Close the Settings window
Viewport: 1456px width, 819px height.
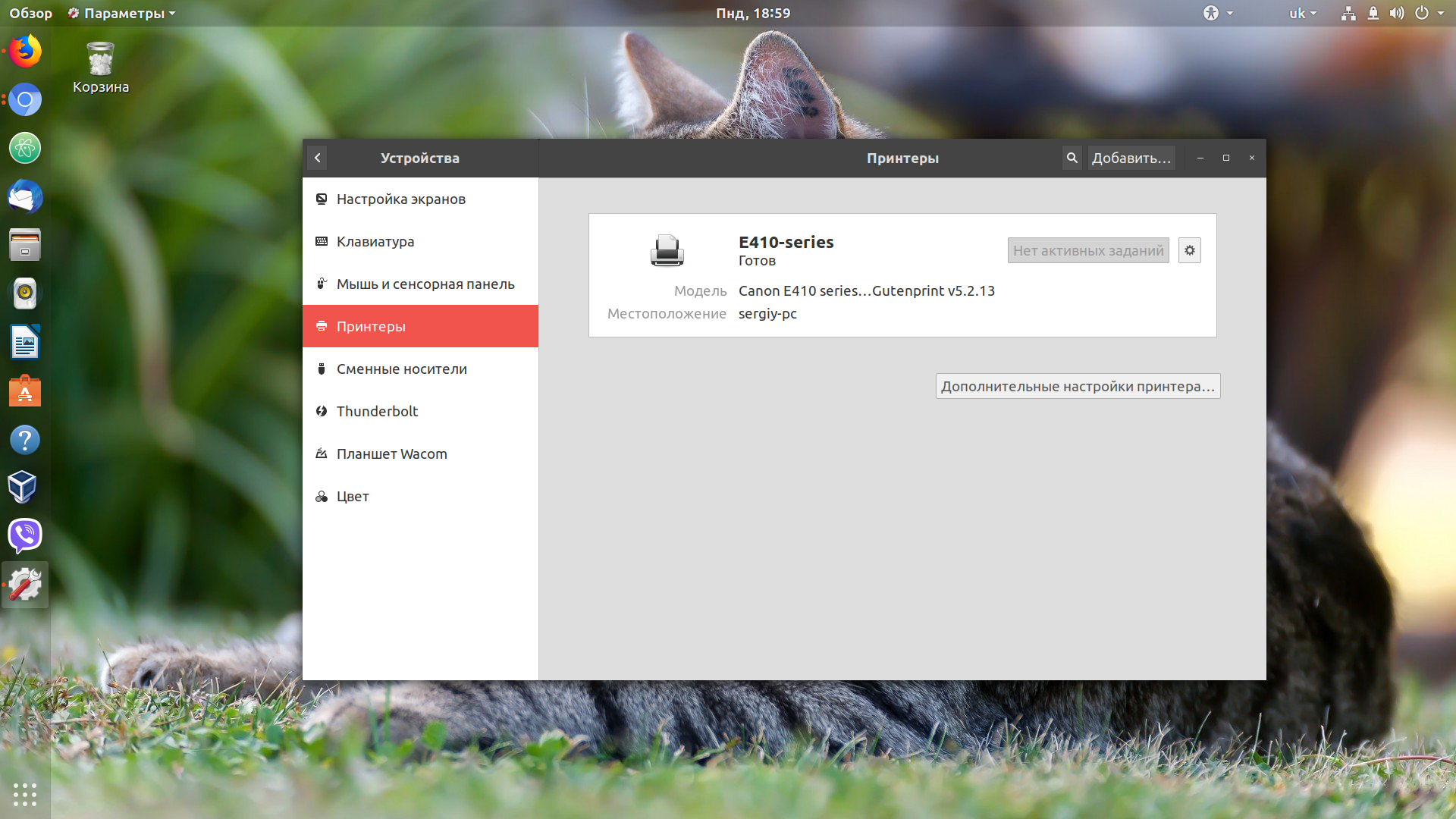(1252, 158)
